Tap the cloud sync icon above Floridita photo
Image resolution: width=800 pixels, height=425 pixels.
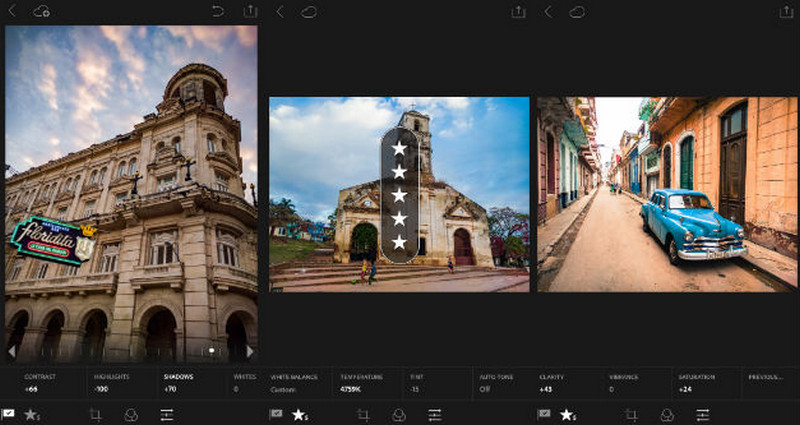pos(41,11)
